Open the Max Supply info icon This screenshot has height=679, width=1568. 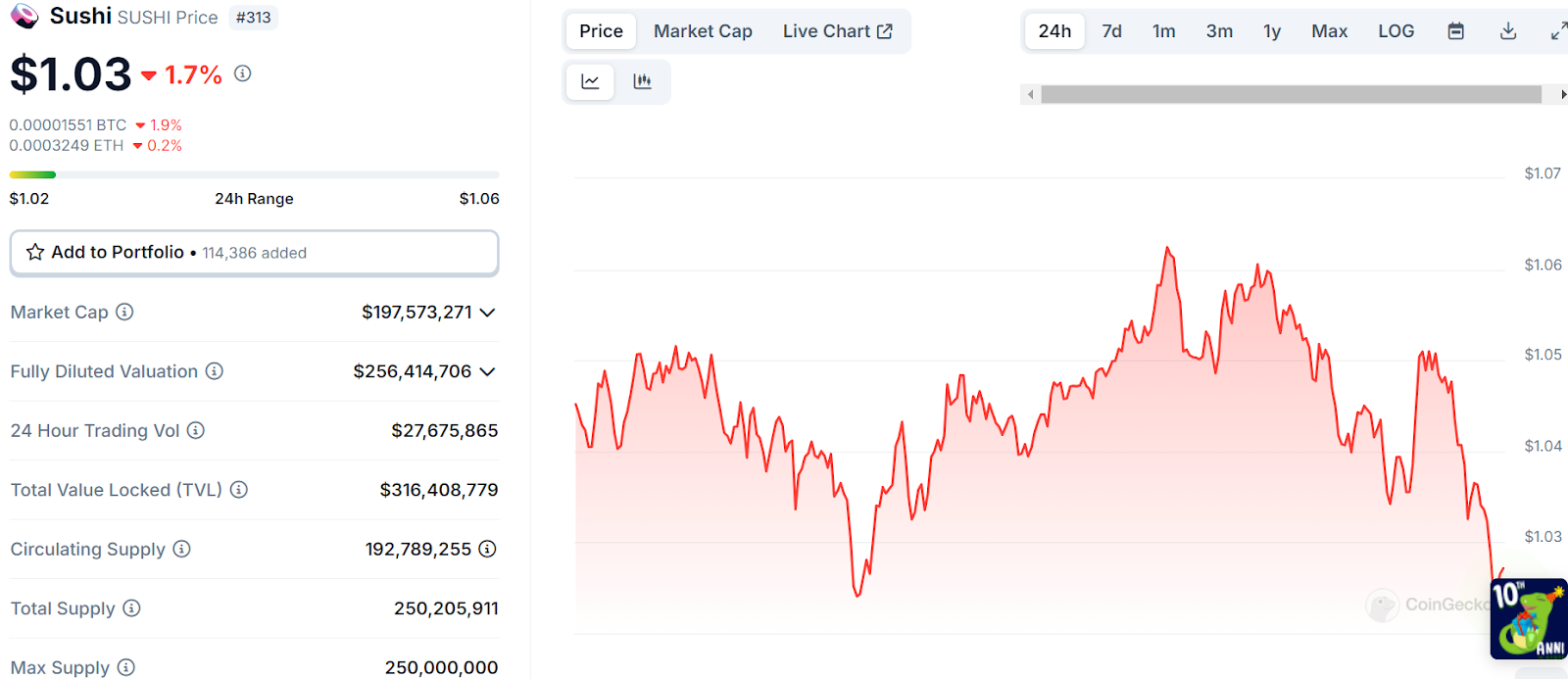(x=126, y=667)
